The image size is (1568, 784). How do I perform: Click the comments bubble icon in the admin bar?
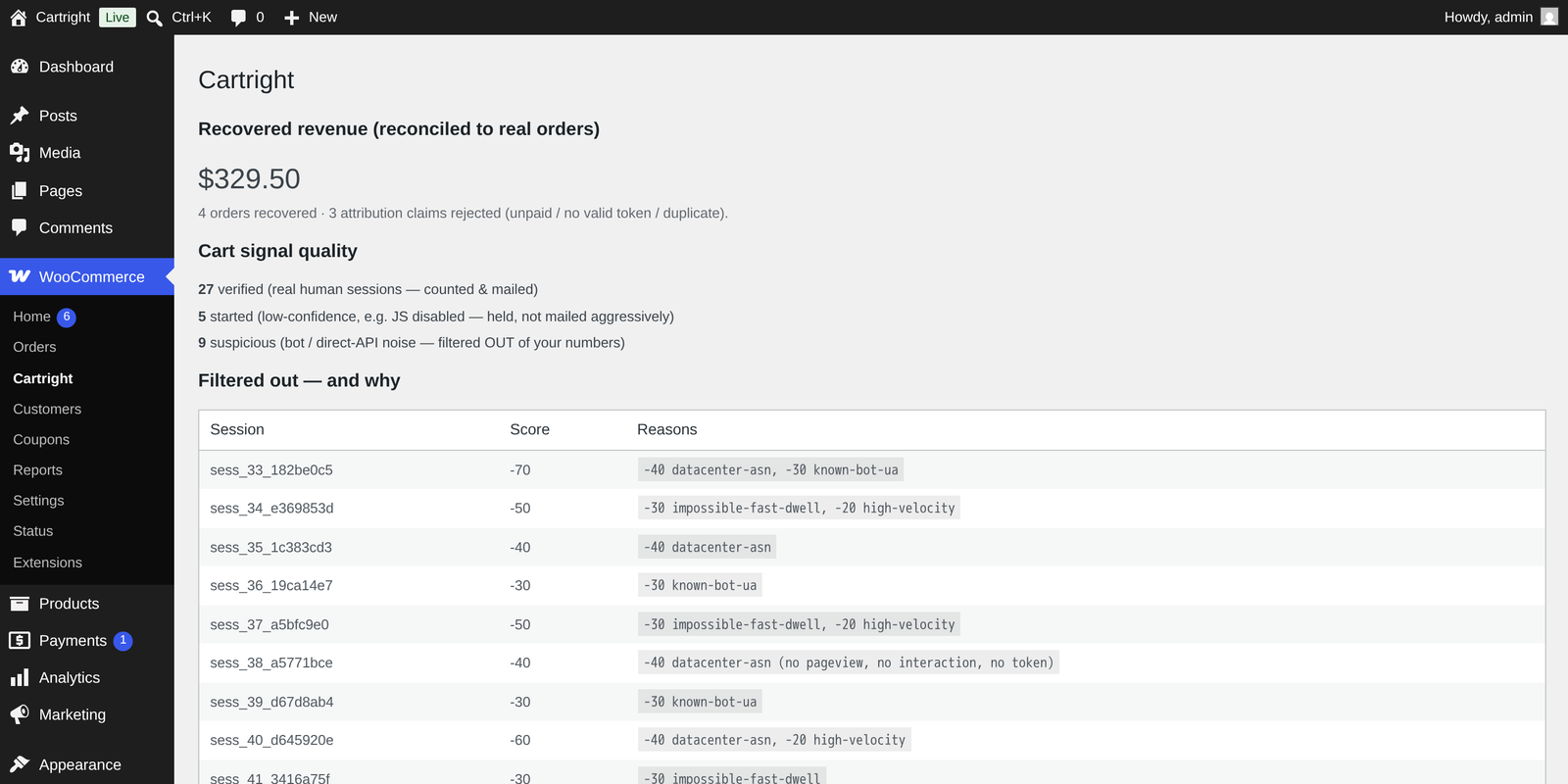tap(238, 18)
